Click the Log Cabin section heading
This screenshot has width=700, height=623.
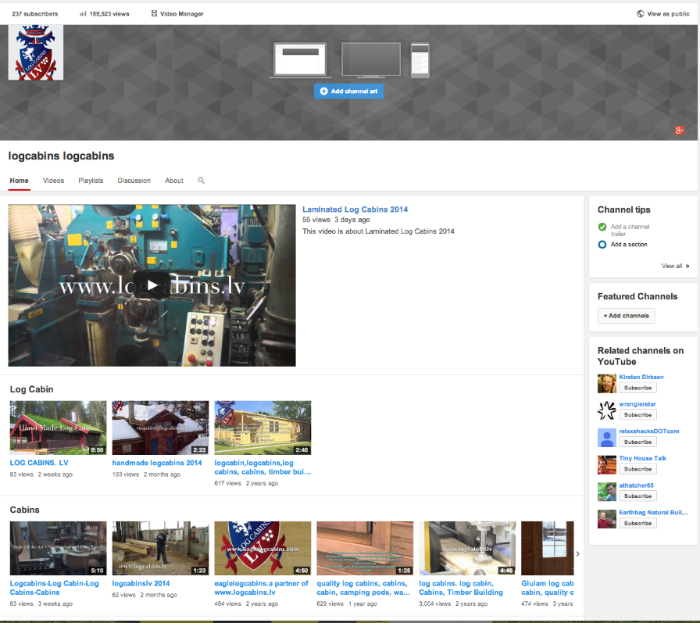tap(31, 389)
